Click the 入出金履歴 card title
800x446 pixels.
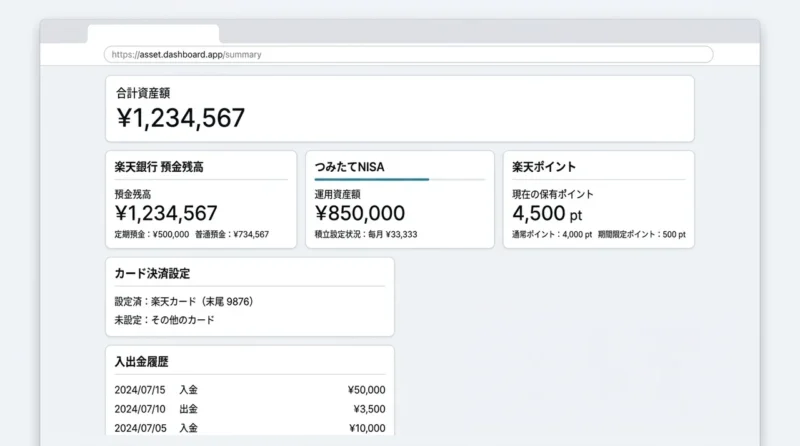[141, 362]
